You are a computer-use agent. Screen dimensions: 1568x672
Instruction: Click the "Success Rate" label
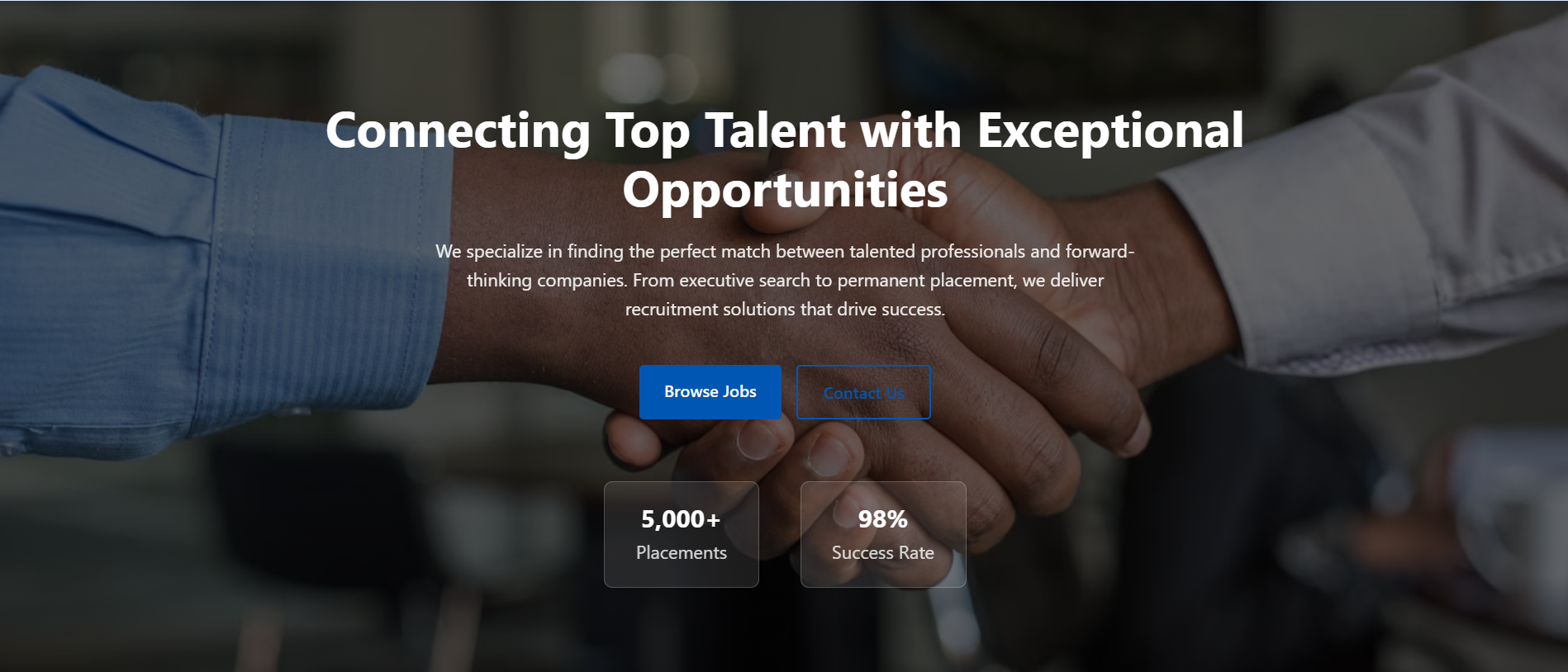882,553
